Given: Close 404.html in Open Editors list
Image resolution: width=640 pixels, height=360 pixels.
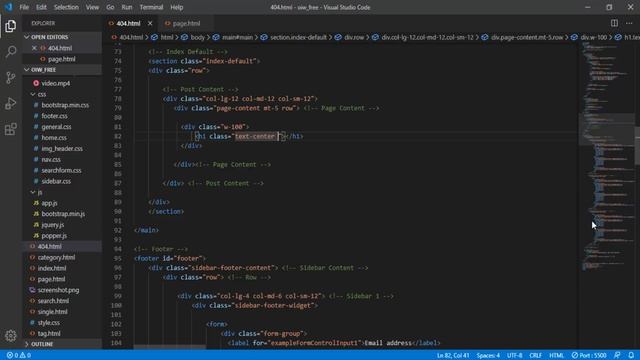Looking at the screenshot, I should [x=34, y=48].
